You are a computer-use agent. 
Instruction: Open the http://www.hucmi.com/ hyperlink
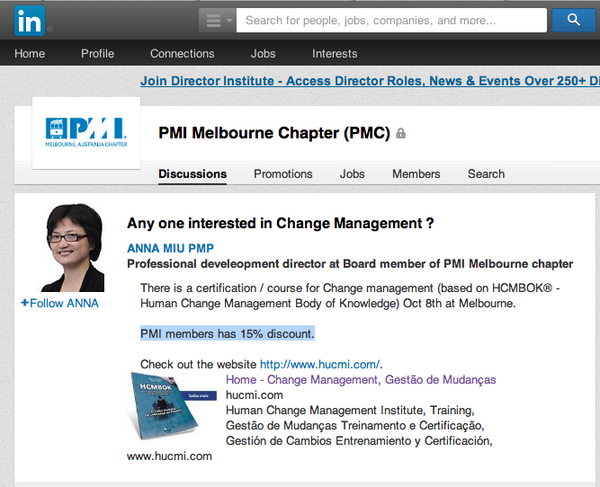point(320,364)
